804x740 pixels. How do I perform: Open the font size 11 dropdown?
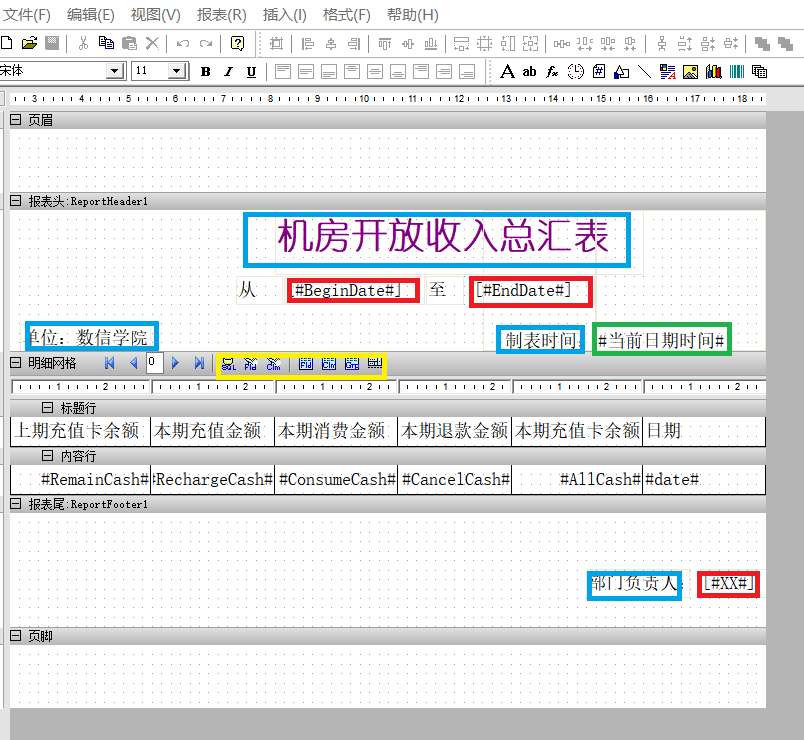(x=173, y=71)
